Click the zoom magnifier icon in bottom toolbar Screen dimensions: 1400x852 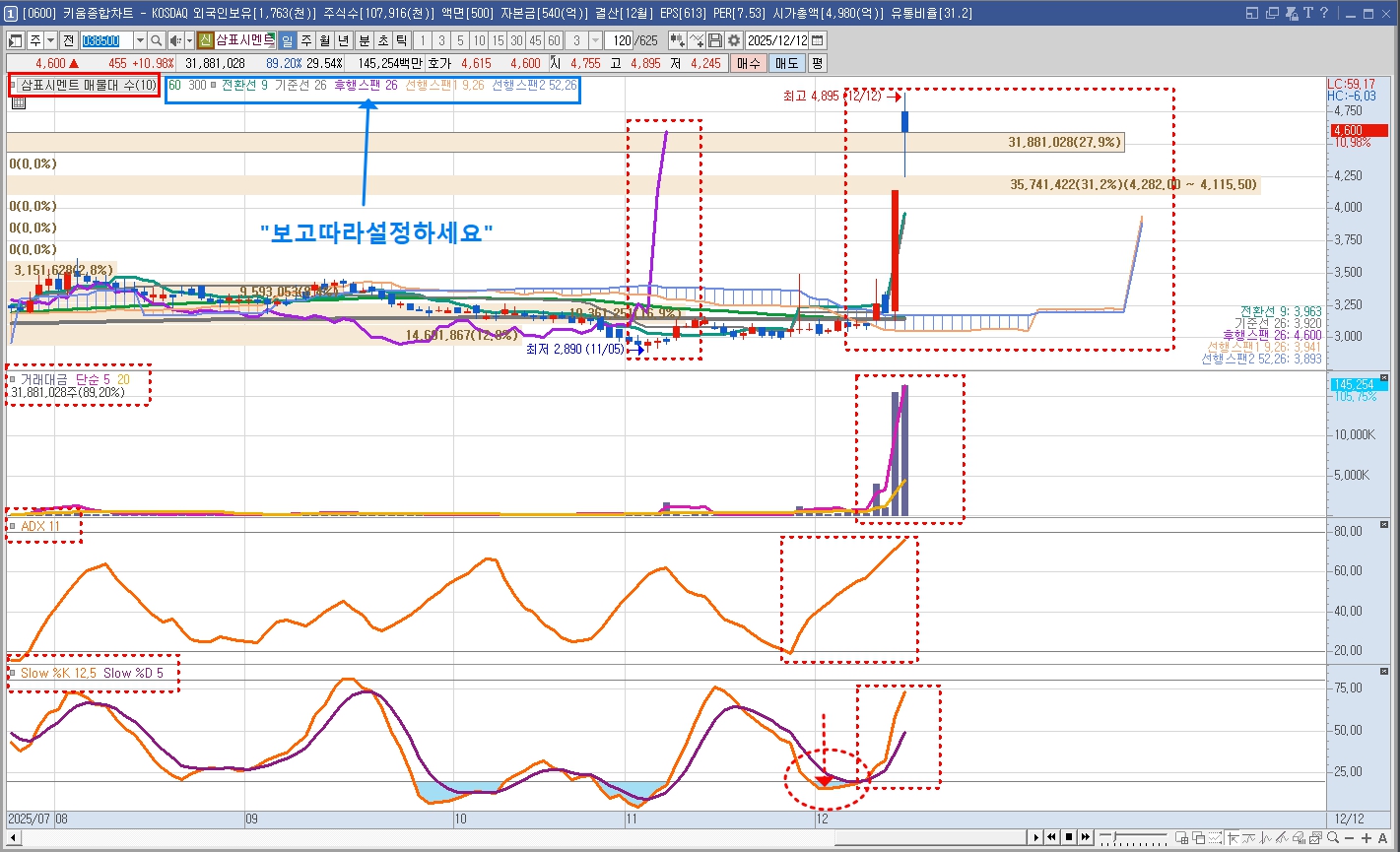click(x=1332, y=837)
